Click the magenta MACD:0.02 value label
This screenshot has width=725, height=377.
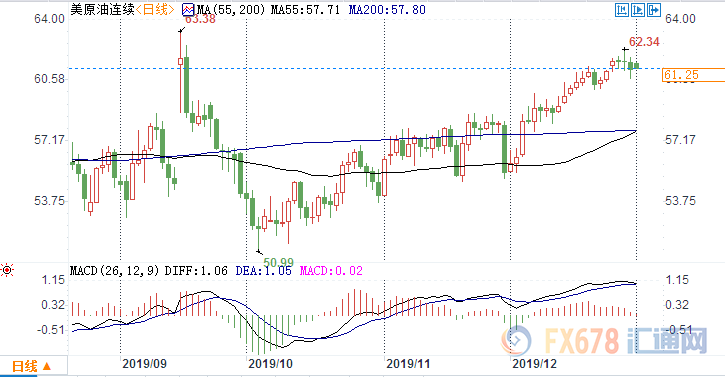coord(331,271)
